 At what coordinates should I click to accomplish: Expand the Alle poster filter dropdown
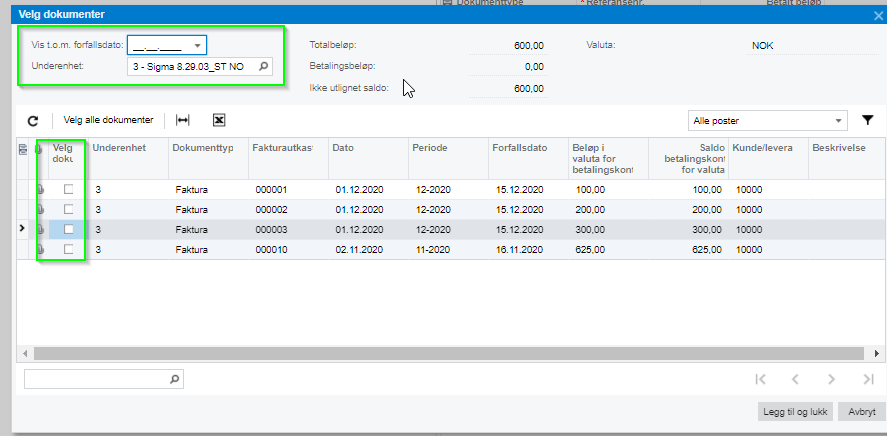pos(838,120)
